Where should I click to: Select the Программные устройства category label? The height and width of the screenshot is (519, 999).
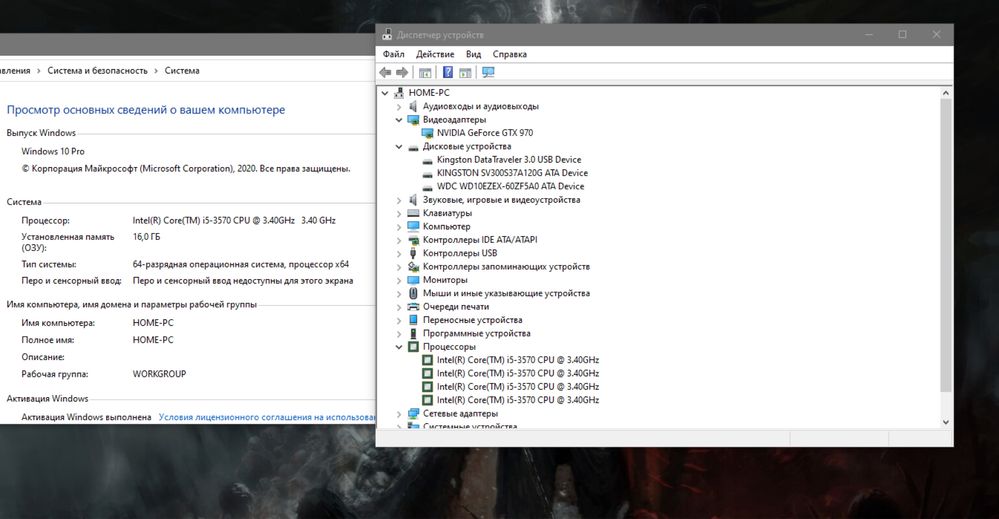[x=477, y=334]
